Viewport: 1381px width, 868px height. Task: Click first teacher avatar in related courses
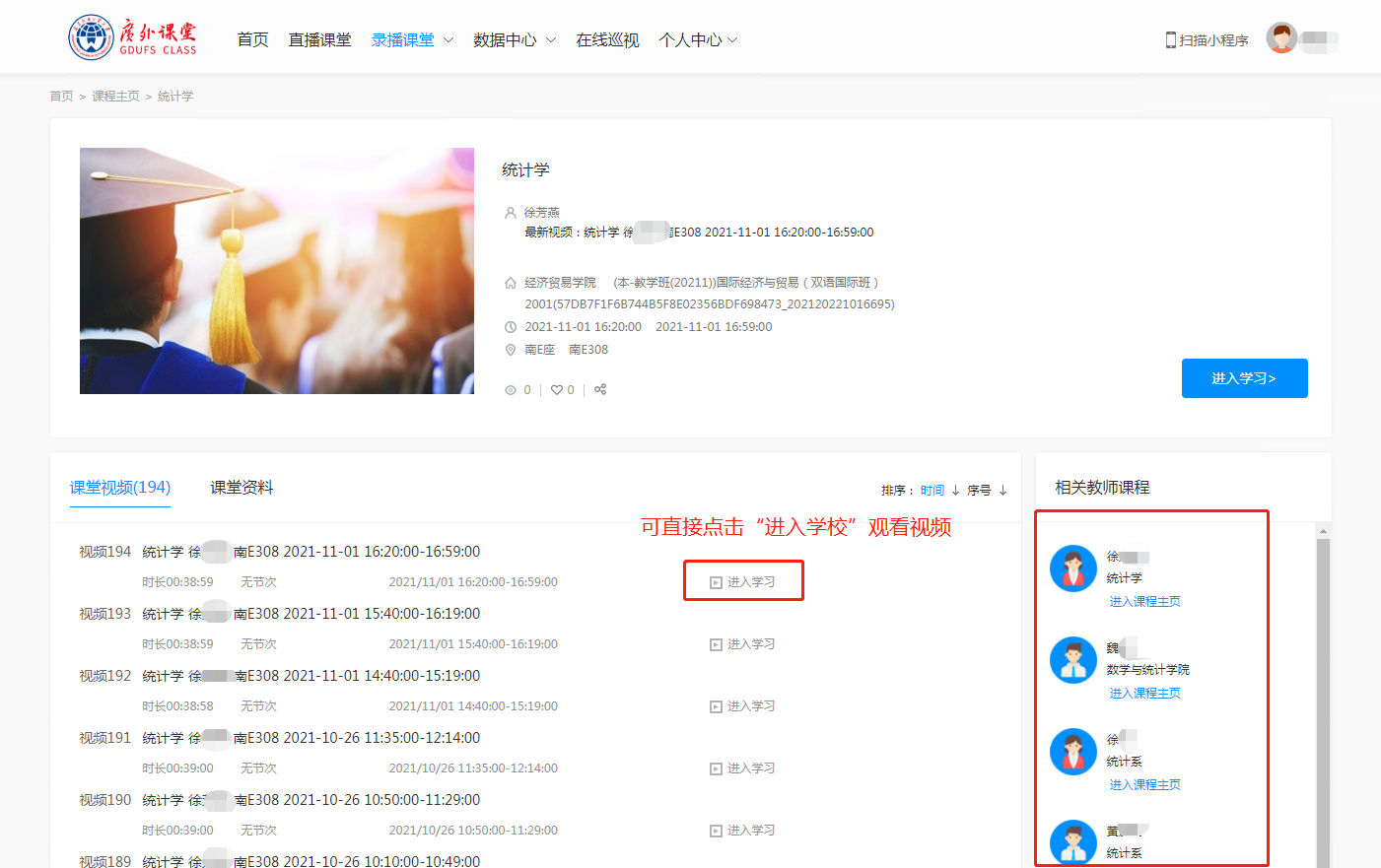point(1073,568)
